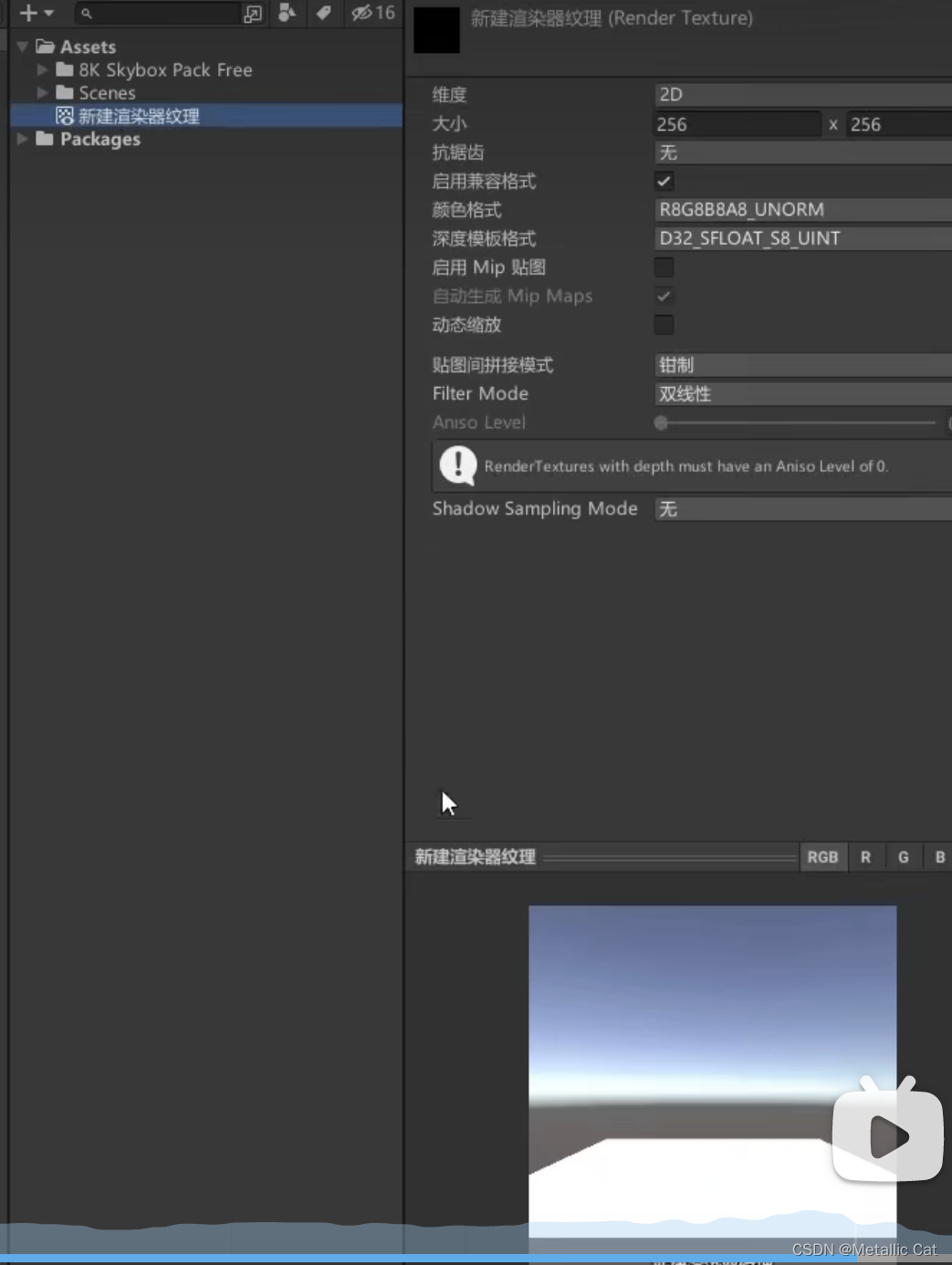Image resolution: width=952 pixels, height=1265 pixels.
Task: Open the Shadow Sampling Mode dropdown
Action: point(803,508)
